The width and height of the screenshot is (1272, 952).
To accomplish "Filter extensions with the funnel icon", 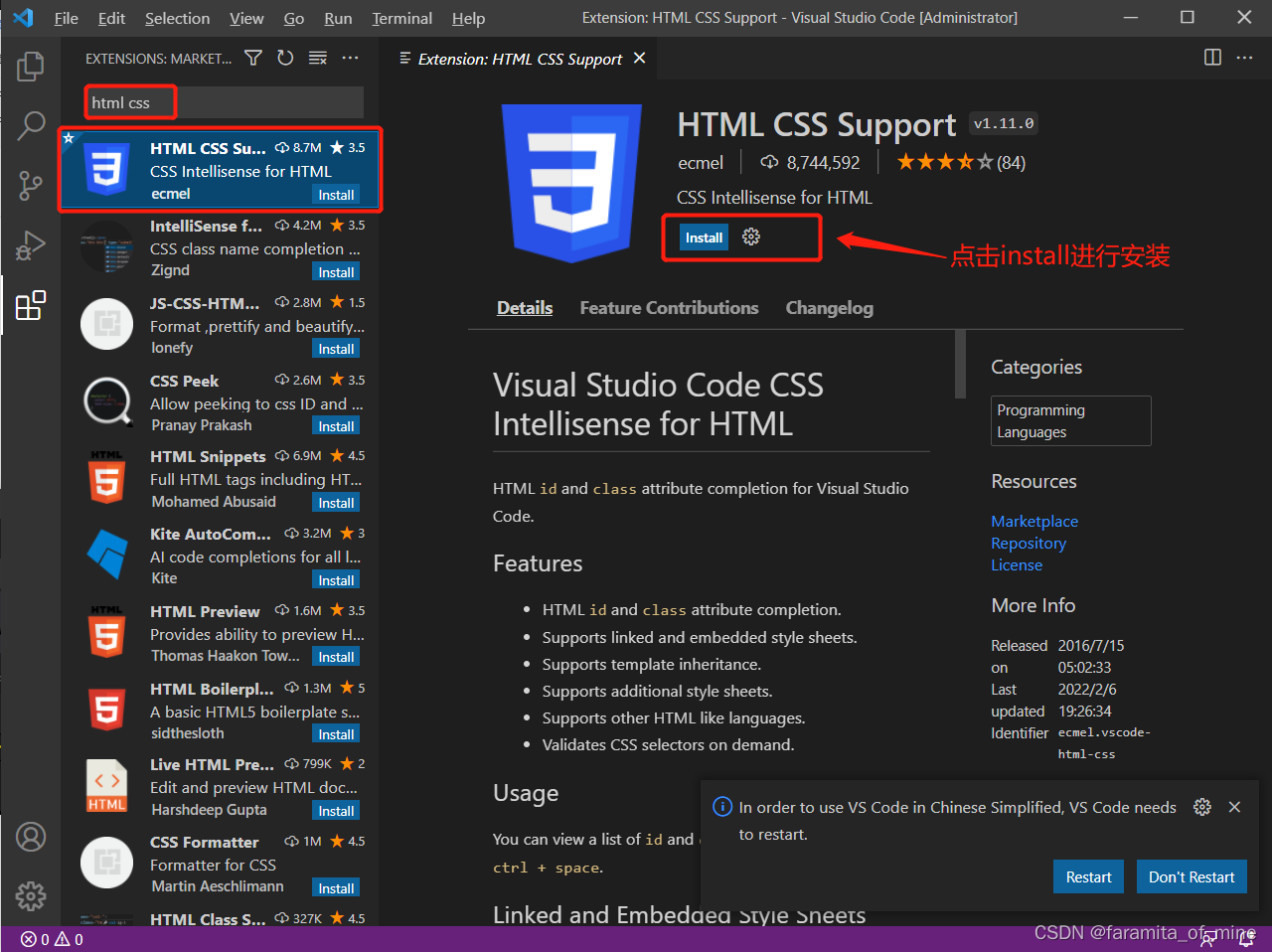I will 253,58.
